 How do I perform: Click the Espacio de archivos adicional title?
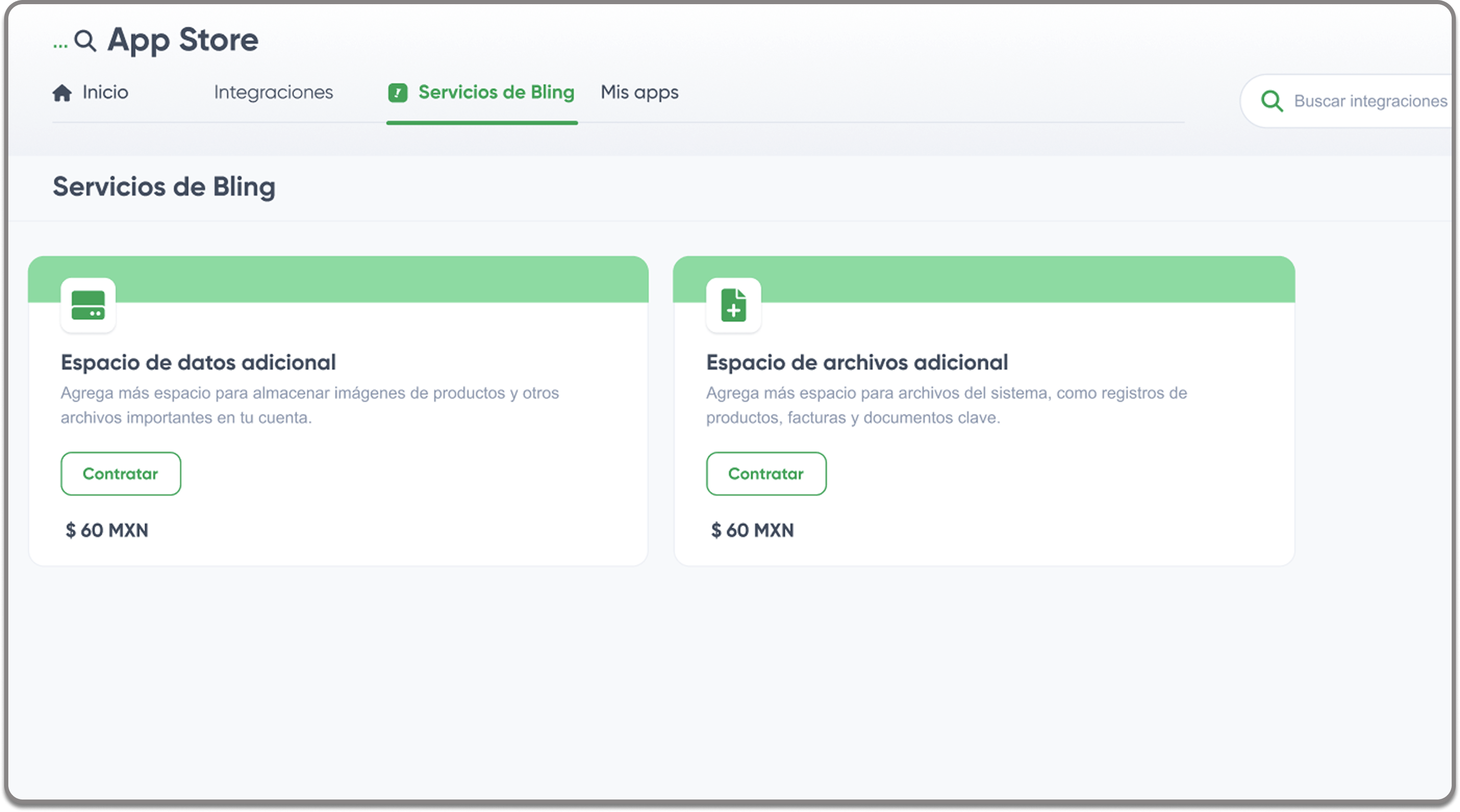[857, 363]
